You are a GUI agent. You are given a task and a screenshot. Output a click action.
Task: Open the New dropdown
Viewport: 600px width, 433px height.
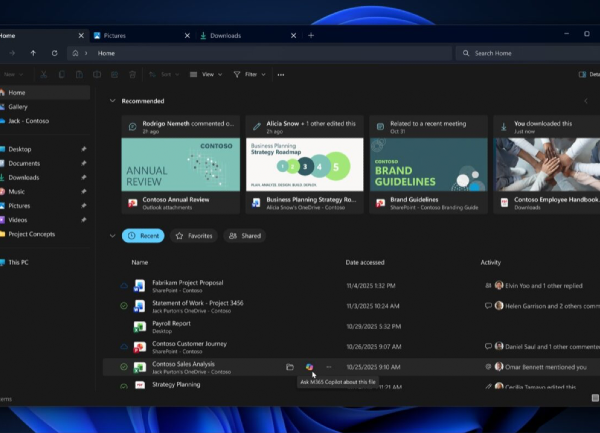coord(12,75)
